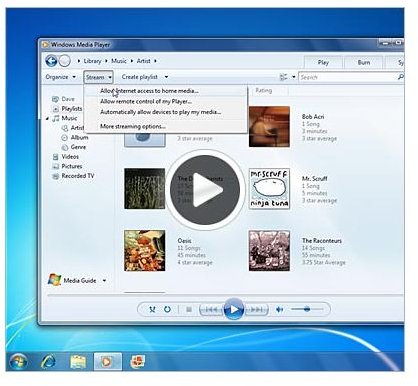Click Artist in the breadcrumb

point(143,61)
